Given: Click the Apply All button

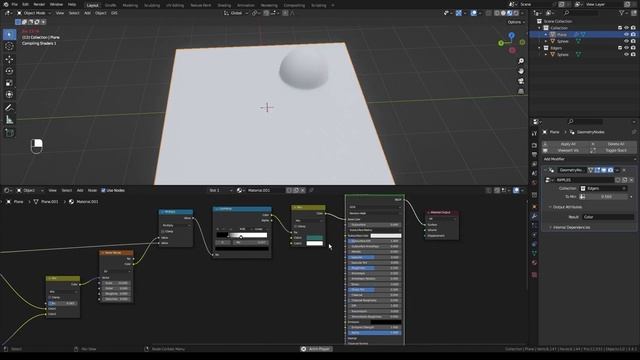Looking at the screenshot, I should pos(565,144).
